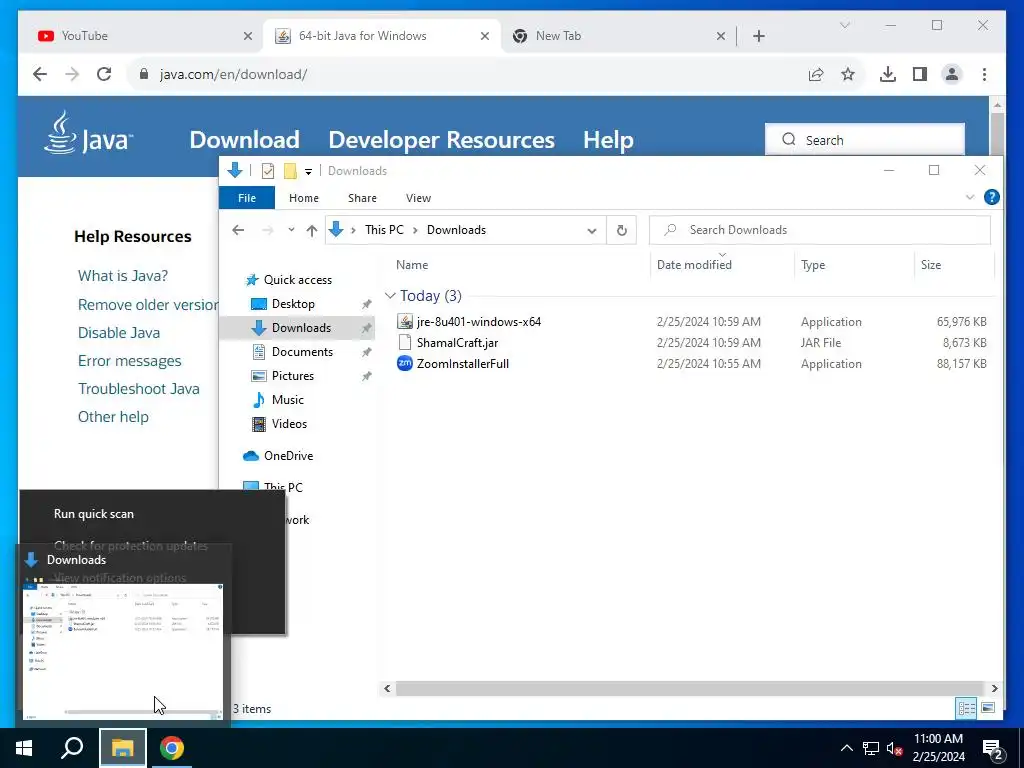Open Explorer address bar history dropdown
The width and height of the screenshot is (1024, 768).
pyautogui.click(x=591, y=231)
